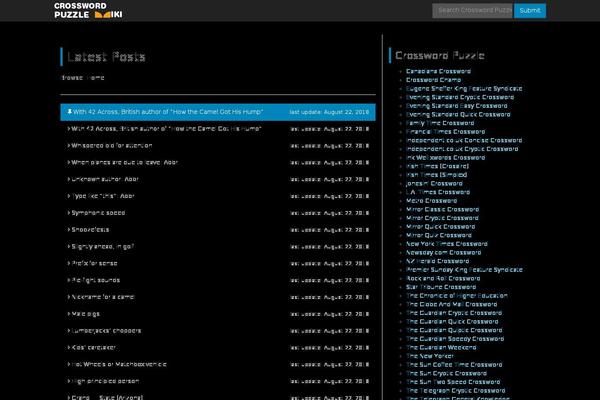Click the pin icon on highlighted post

70,112
